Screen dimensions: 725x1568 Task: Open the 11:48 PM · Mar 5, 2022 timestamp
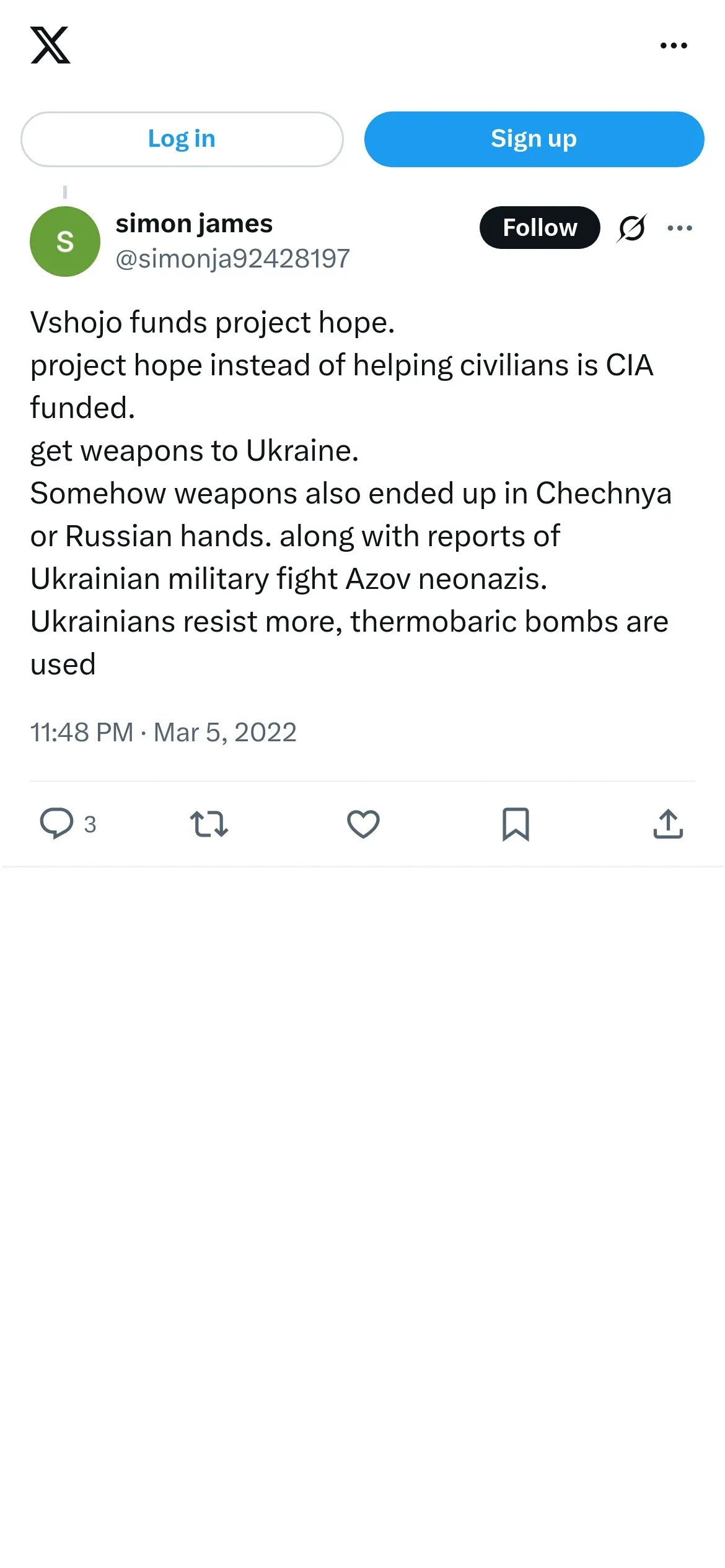[164, 733]
